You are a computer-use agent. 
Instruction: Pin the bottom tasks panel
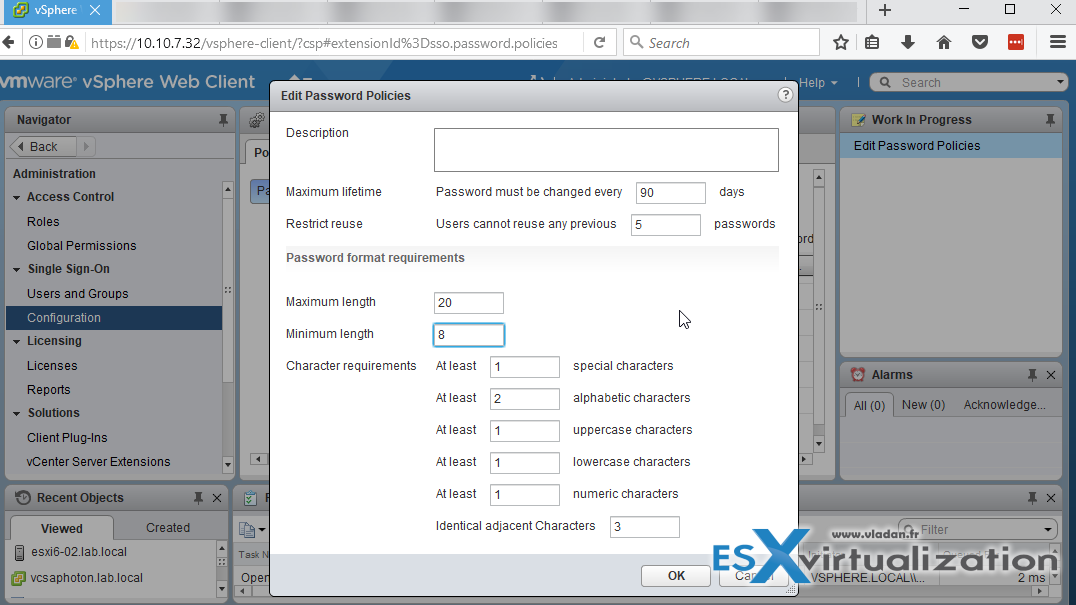[x=1032, y=498]
